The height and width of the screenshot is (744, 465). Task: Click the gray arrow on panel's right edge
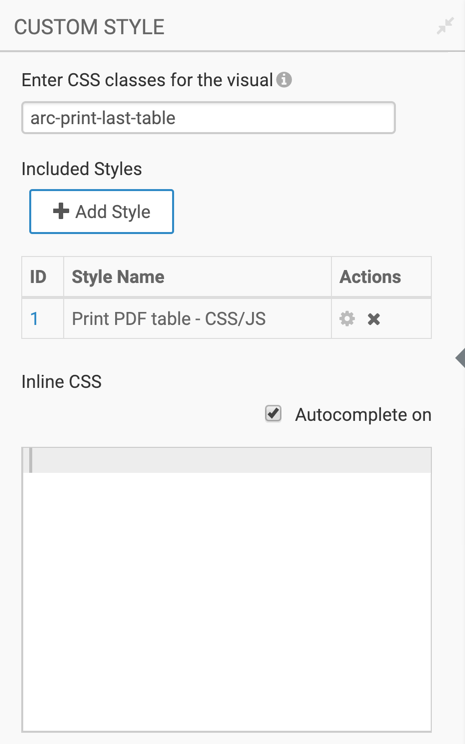coord(460,358)
